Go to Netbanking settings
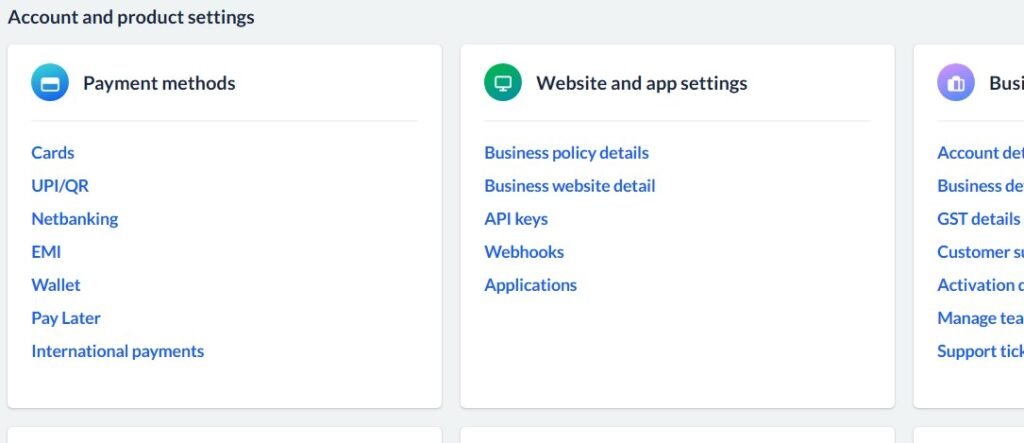 75,219
